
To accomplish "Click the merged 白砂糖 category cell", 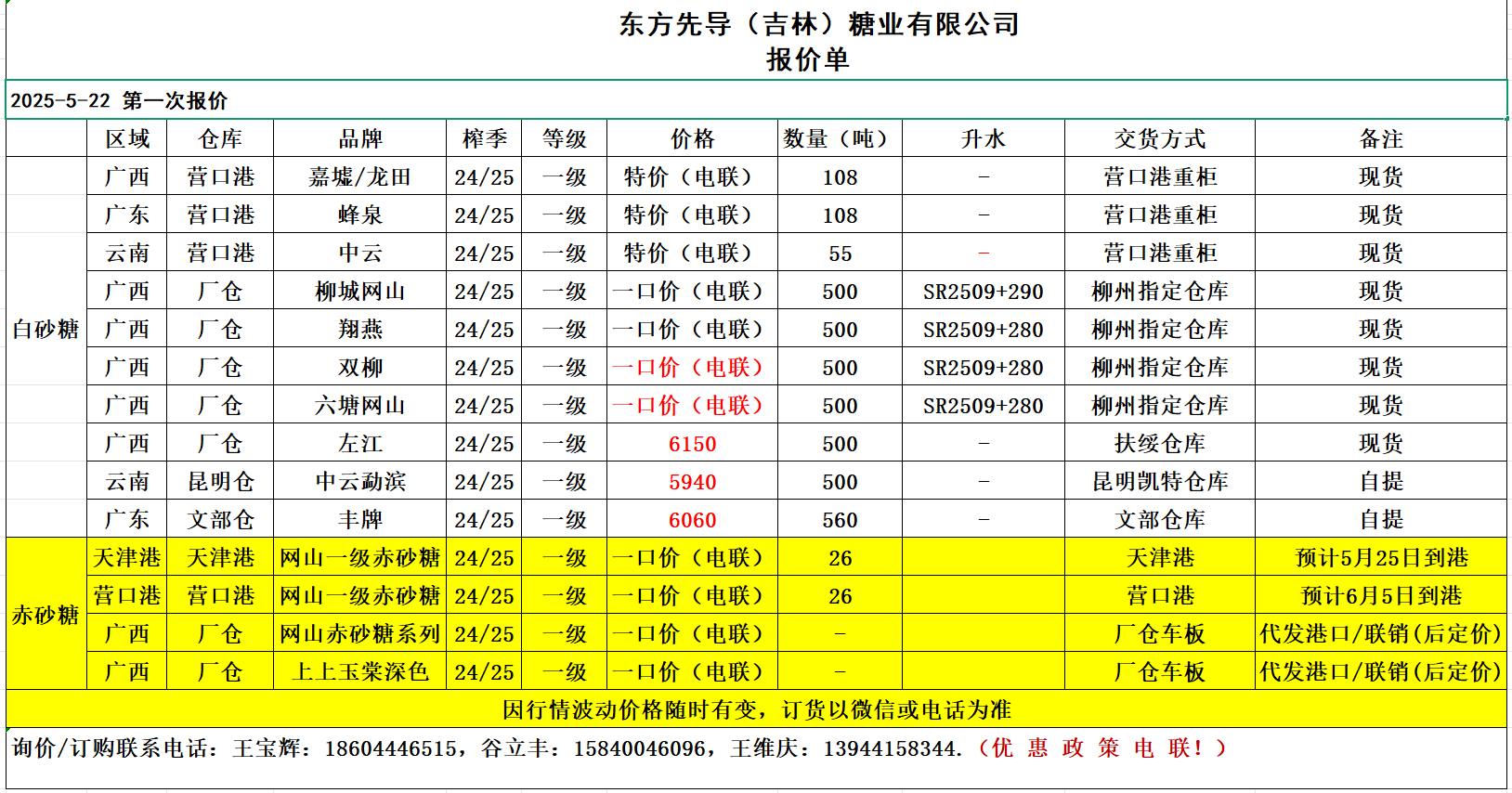I will [46, 330].
